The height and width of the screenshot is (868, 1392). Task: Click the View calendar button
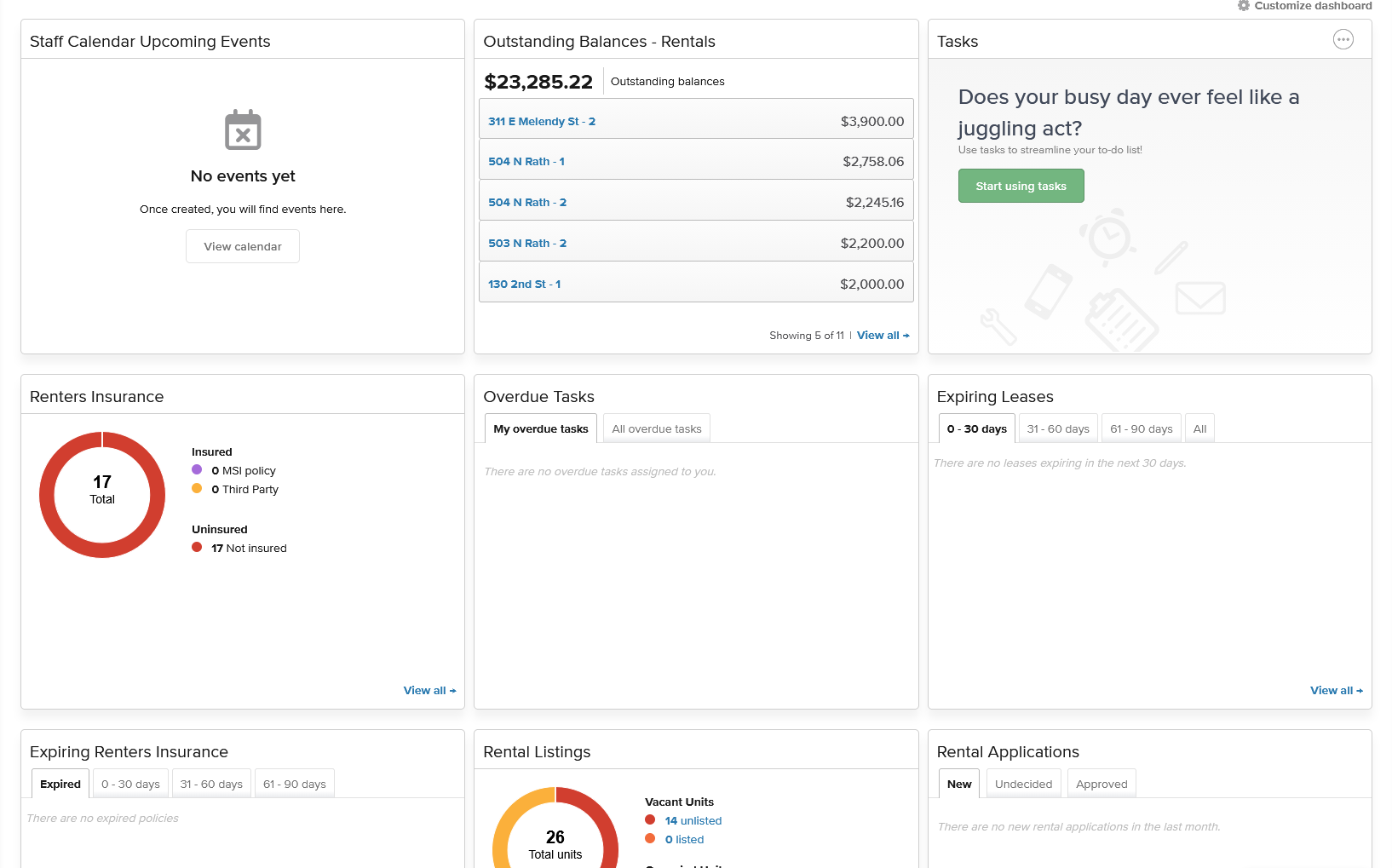coord(243,246)
